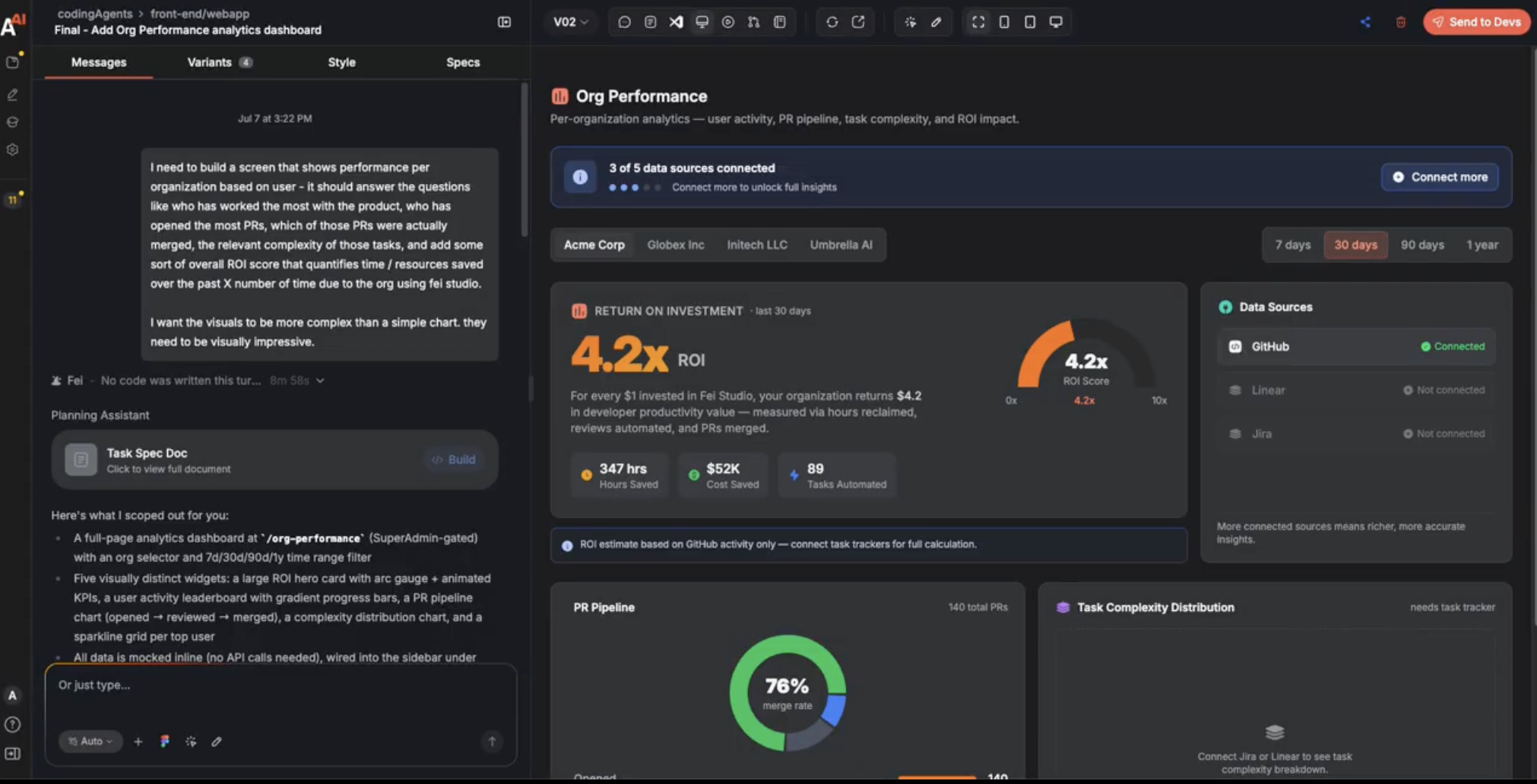Switch preview to mobile phone viewport

click(x=1004, y=22)
